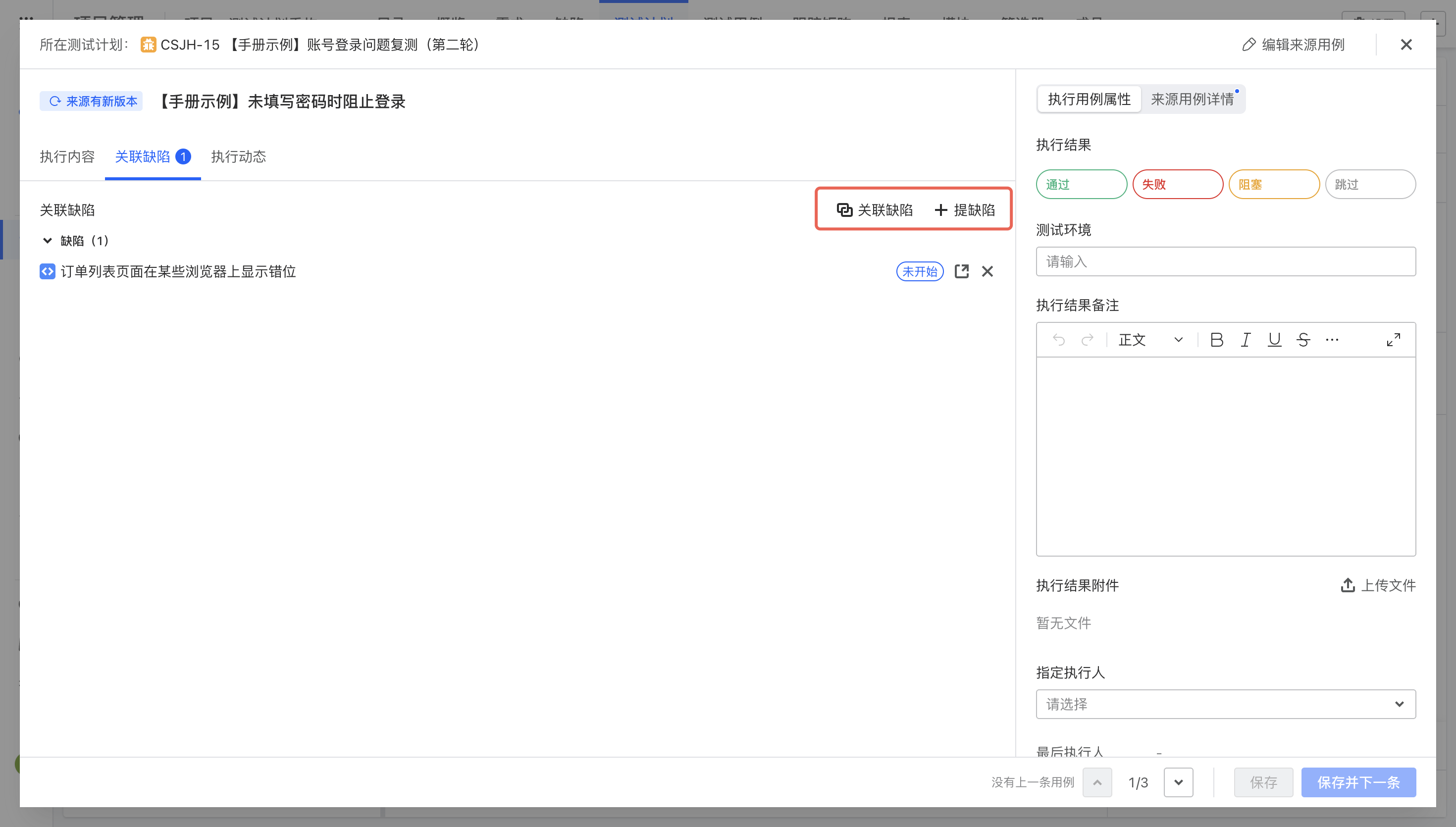Click inside the 执行结果备注 text area
1456x827 pixels.
pos(1225,456)
